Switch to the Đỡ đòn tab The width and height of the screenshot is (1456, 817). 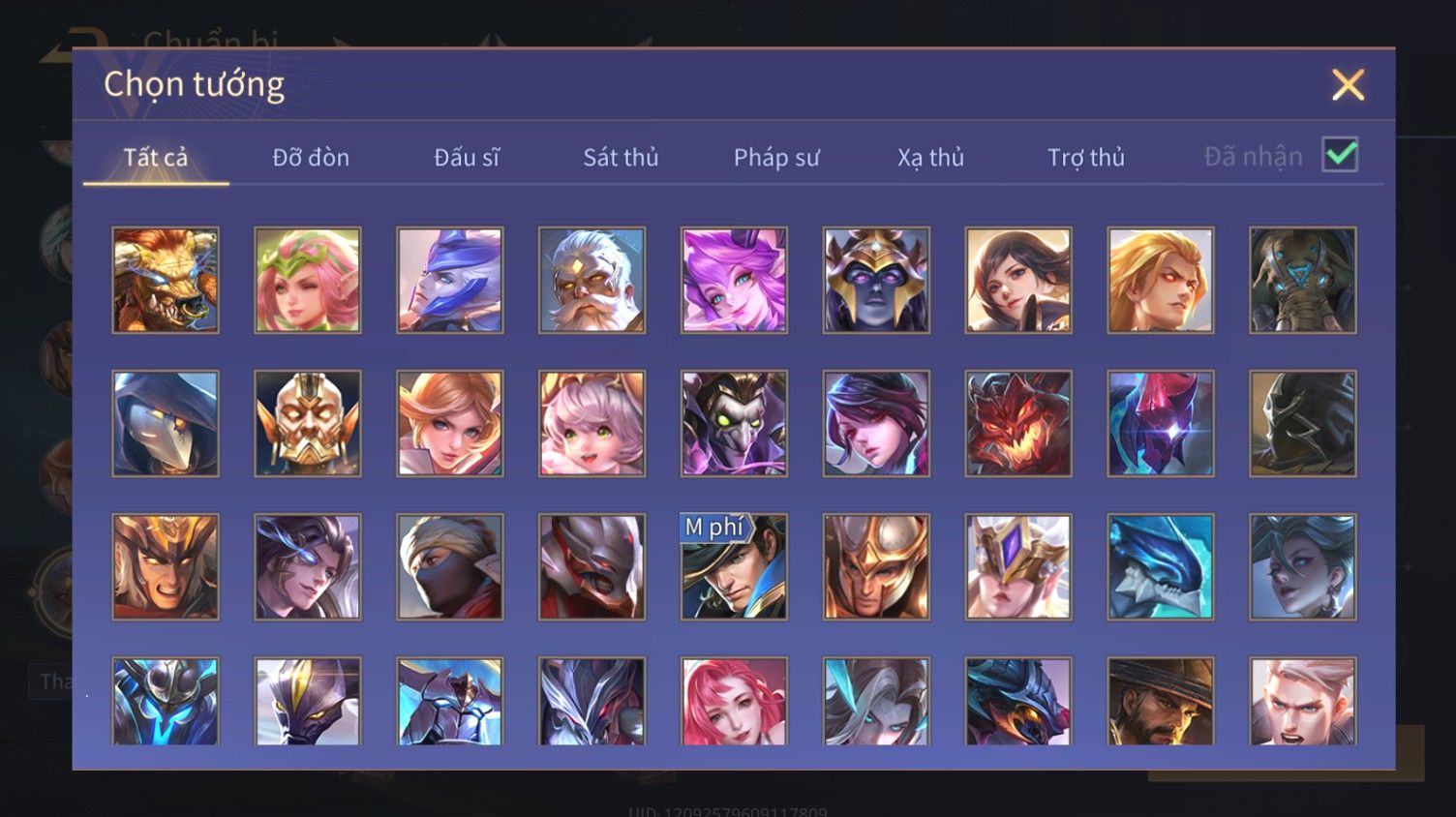tap(311, 157)
